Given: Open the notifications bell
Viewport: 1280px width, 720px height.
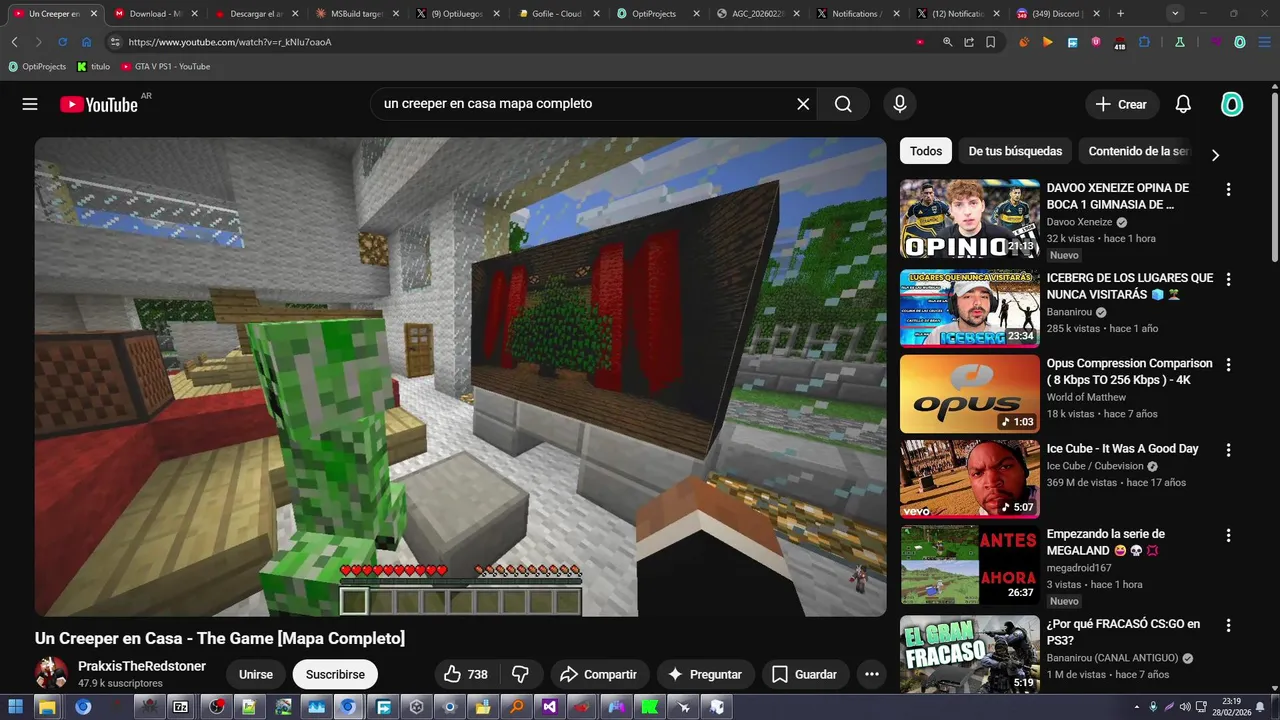Looking at the screenshot, I should [1183, 104].
